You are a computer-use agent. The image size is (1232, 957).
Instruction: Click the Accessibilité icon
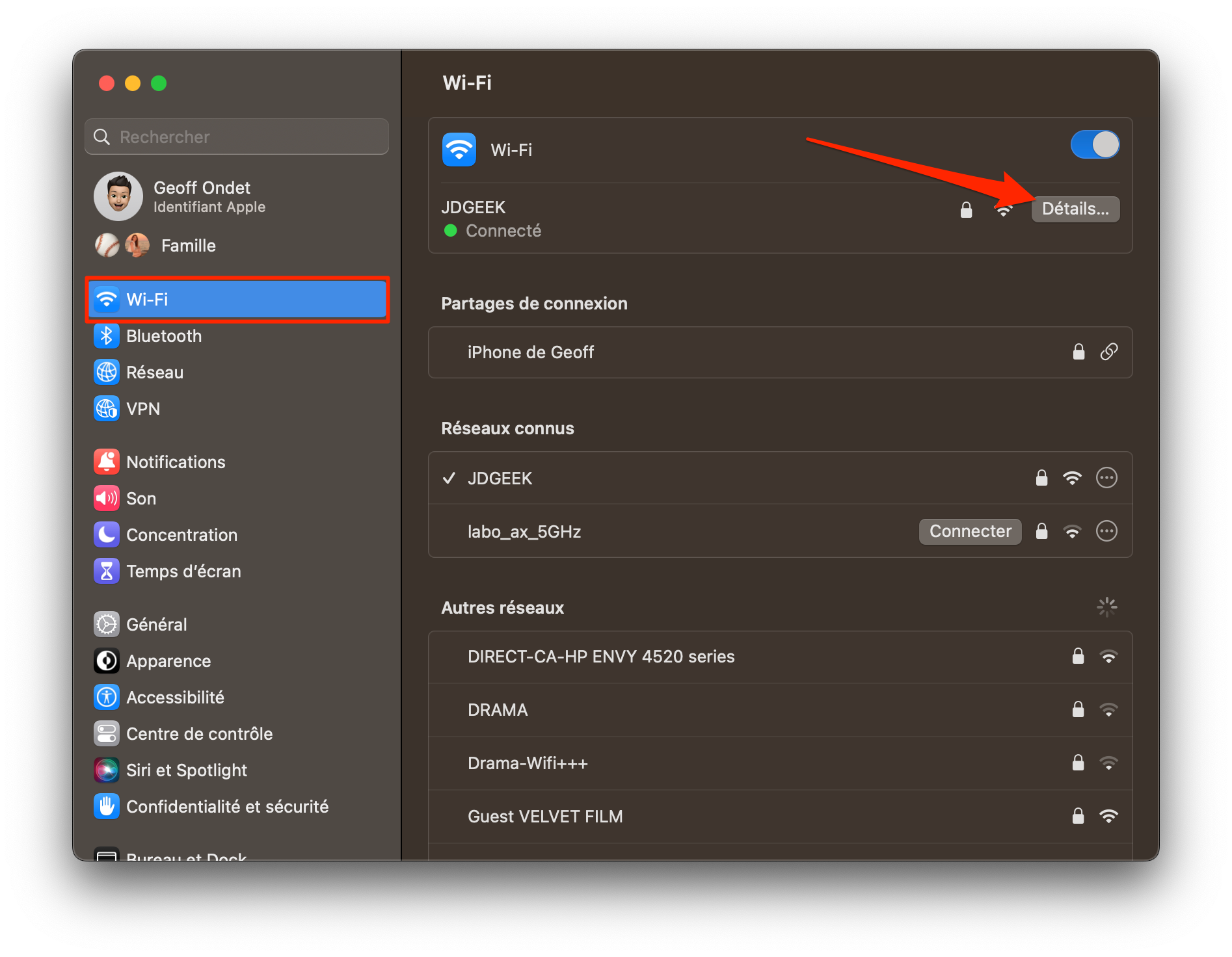pyautogui.click(x=107, y=697)
